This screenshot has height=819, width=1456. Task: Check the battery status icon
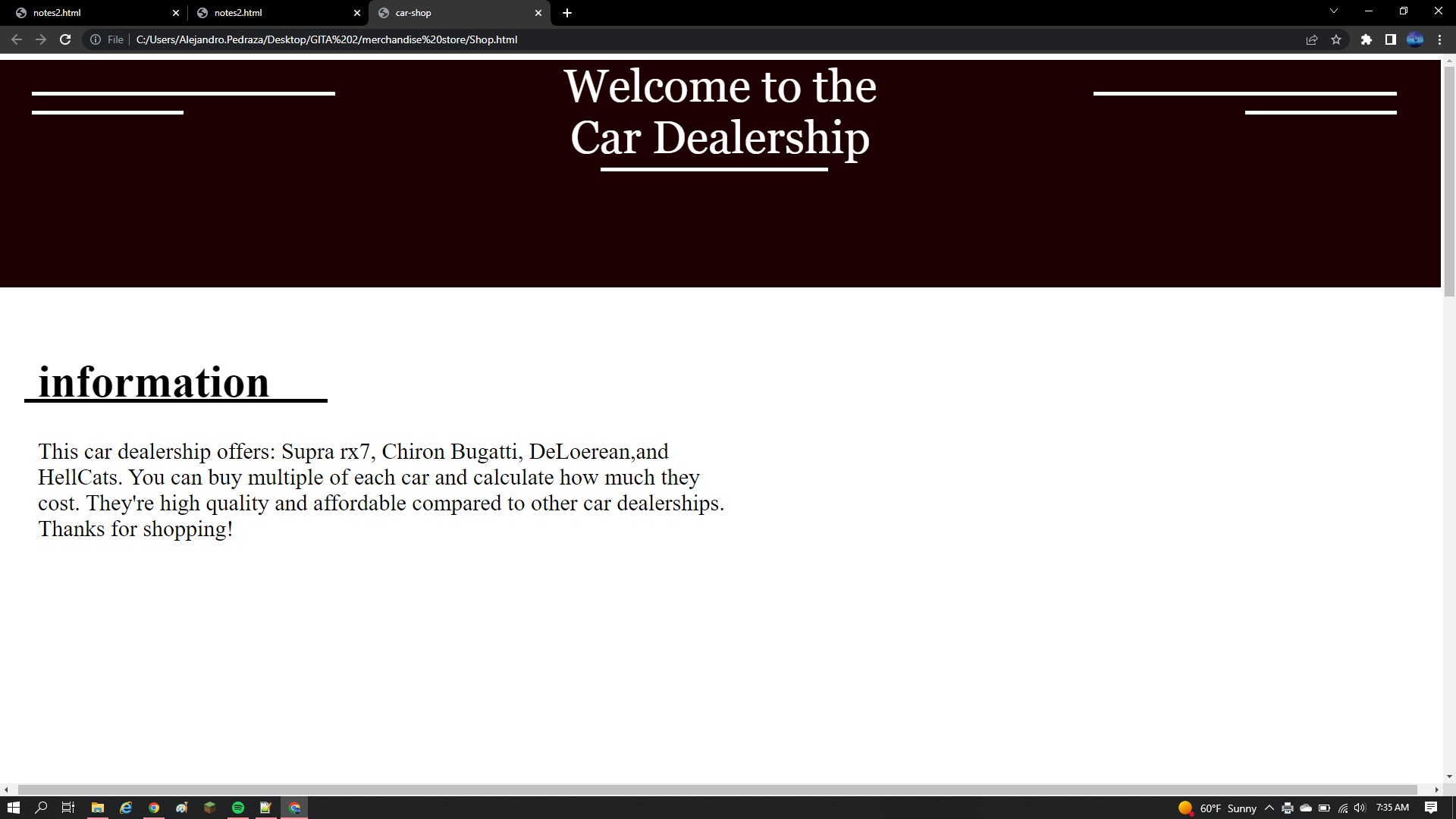[1324, 808]
